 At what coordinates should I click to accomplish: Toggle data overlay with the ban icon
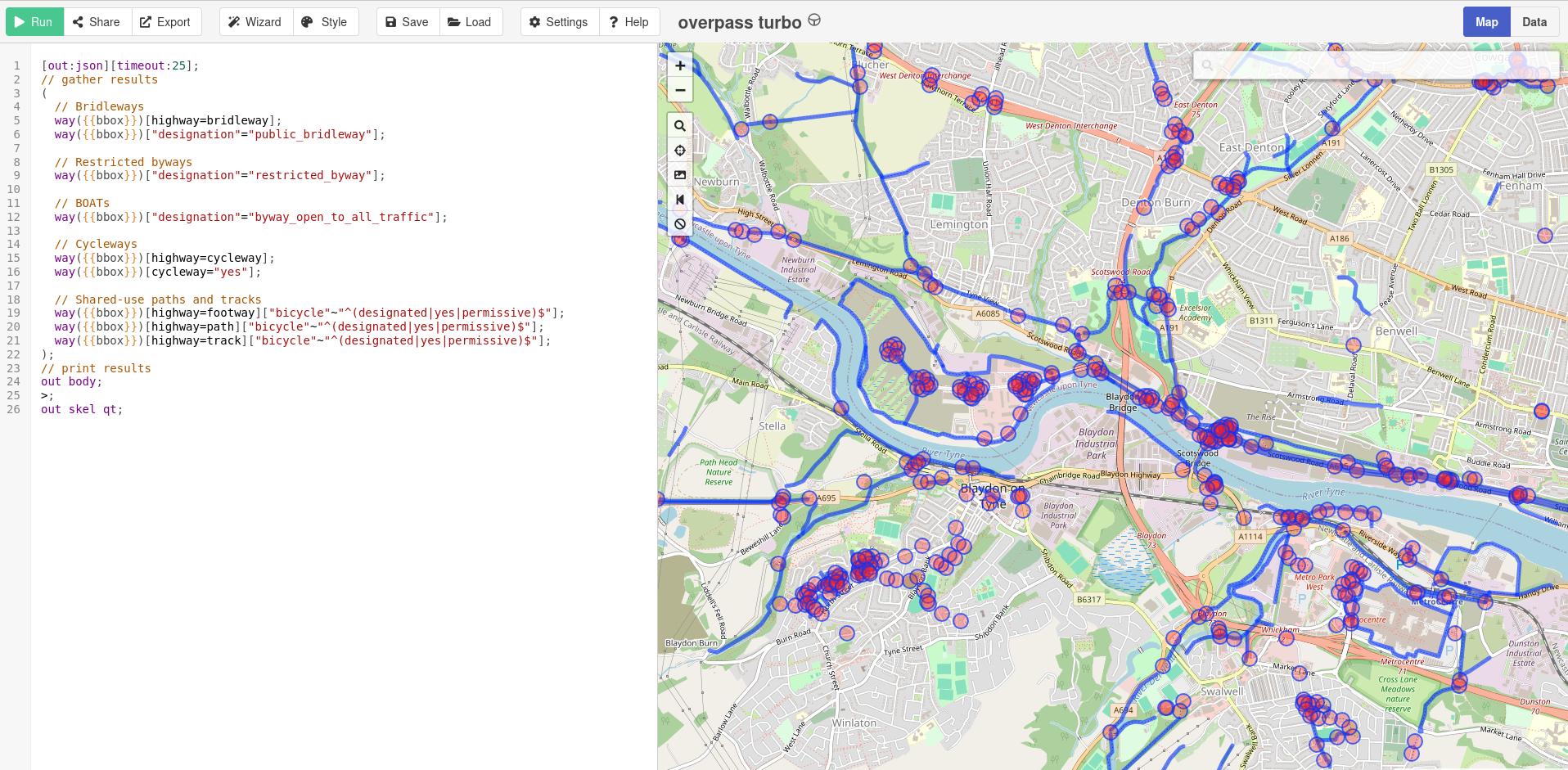(x=679, y=224)
